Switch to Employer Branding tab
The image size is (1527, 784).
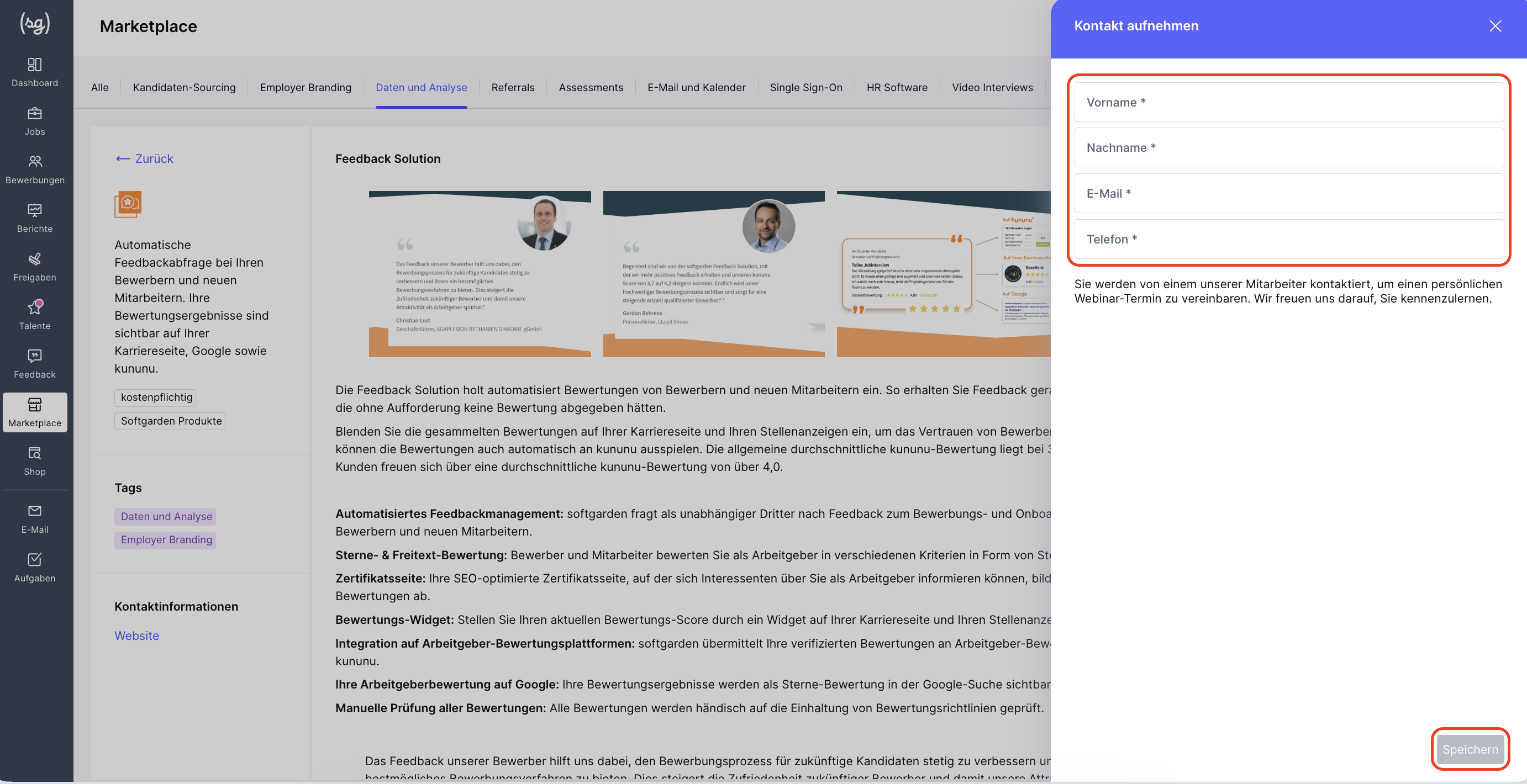click(x=306, y=87)
